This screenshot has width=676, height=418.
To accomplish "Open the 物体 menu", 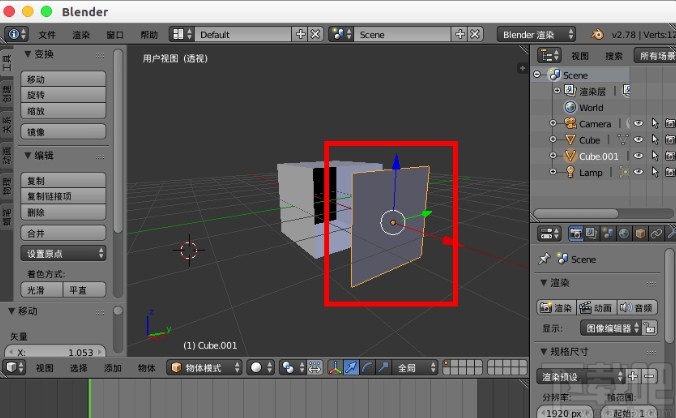I will tap(147, 368).
